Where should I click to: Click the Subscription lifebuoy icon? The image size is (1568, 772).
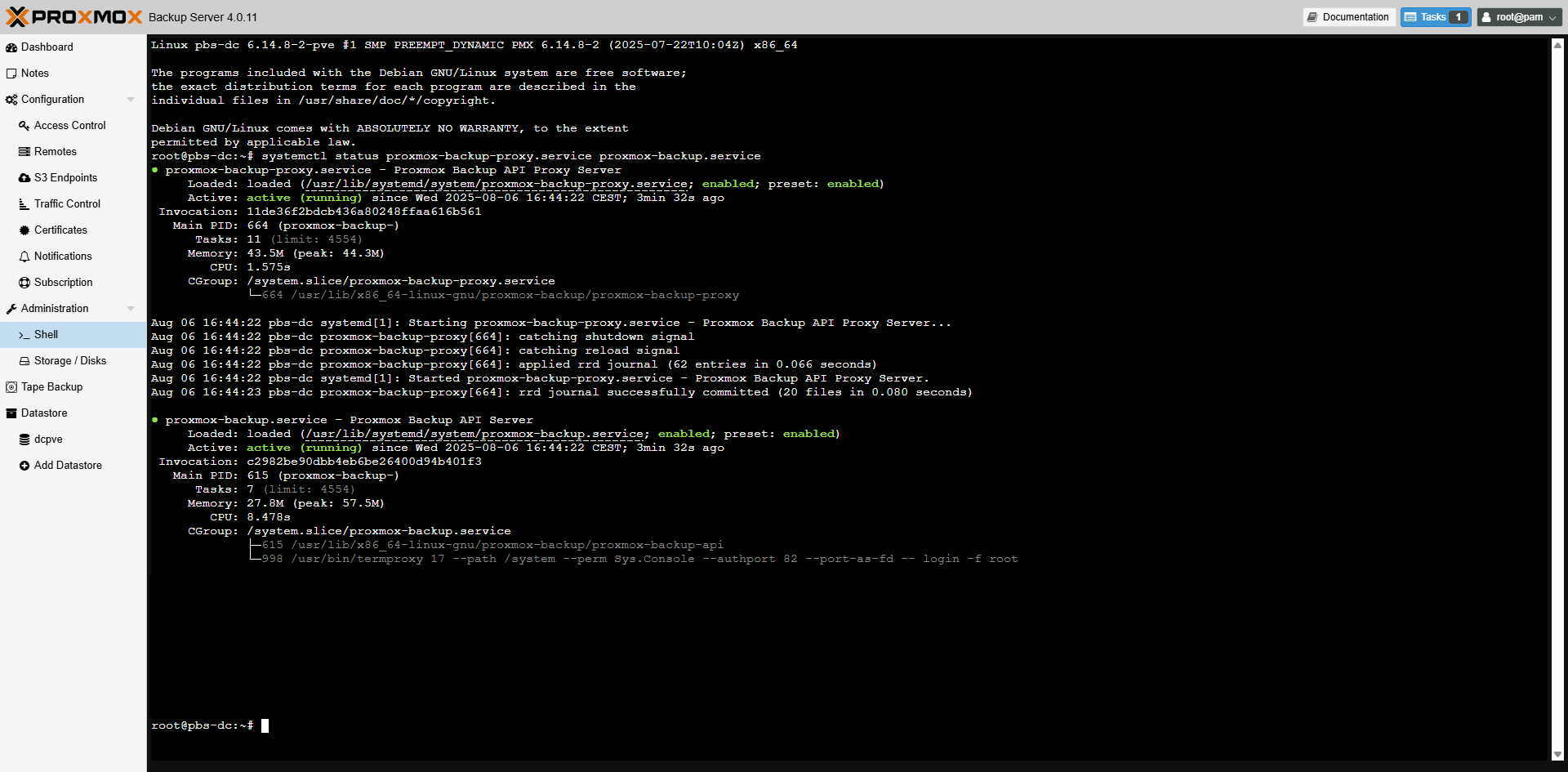point(24,283)
